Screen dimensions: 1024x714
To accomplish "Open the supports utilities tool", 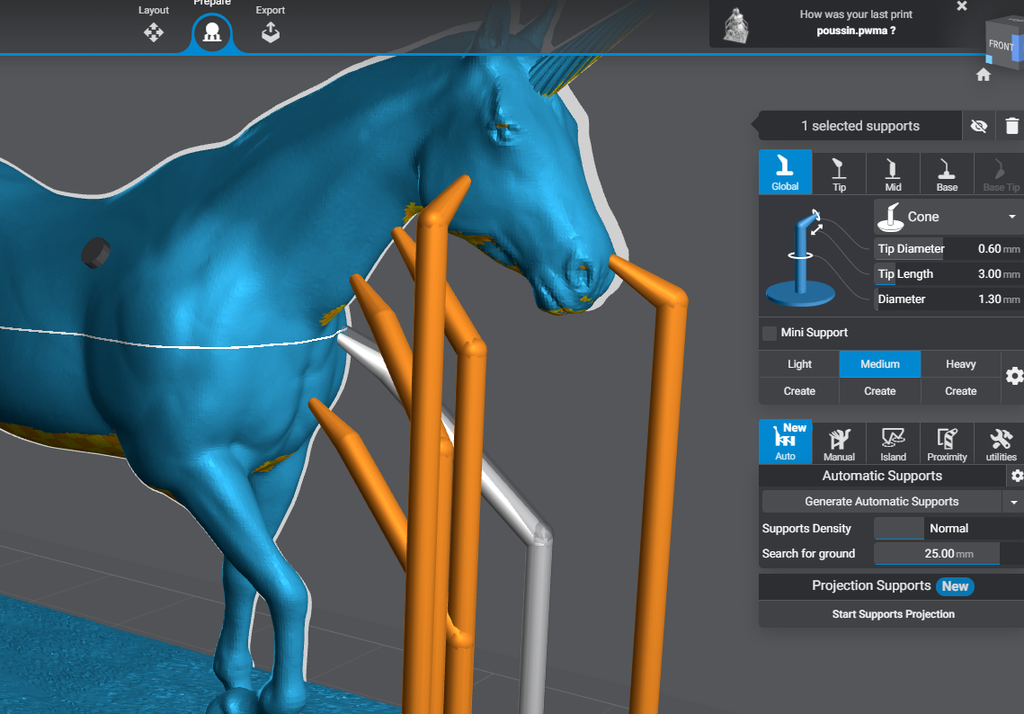I will tap(1000, 443).
